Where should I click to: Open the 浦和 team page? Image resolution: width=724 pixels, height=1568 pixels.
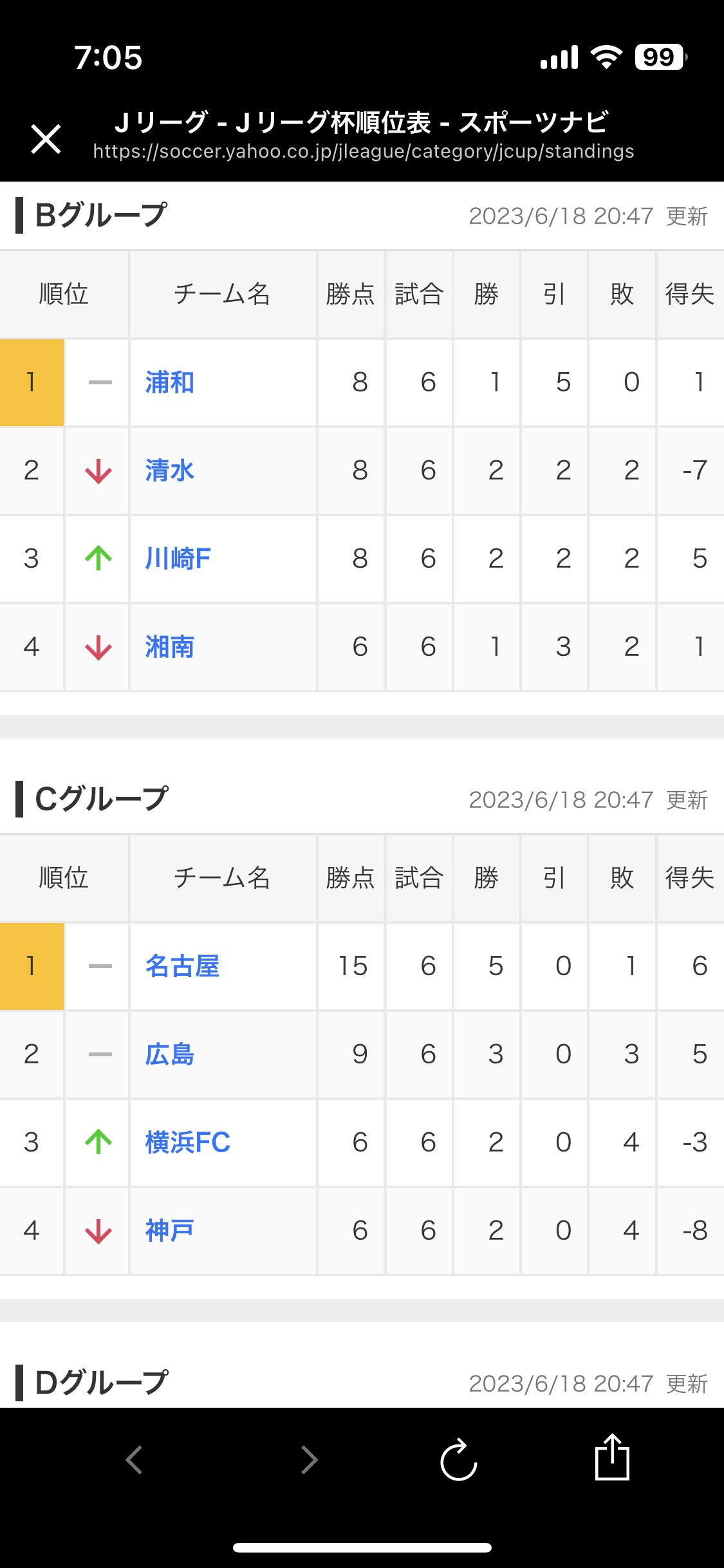pyautogui.click(x=169, y=382)
